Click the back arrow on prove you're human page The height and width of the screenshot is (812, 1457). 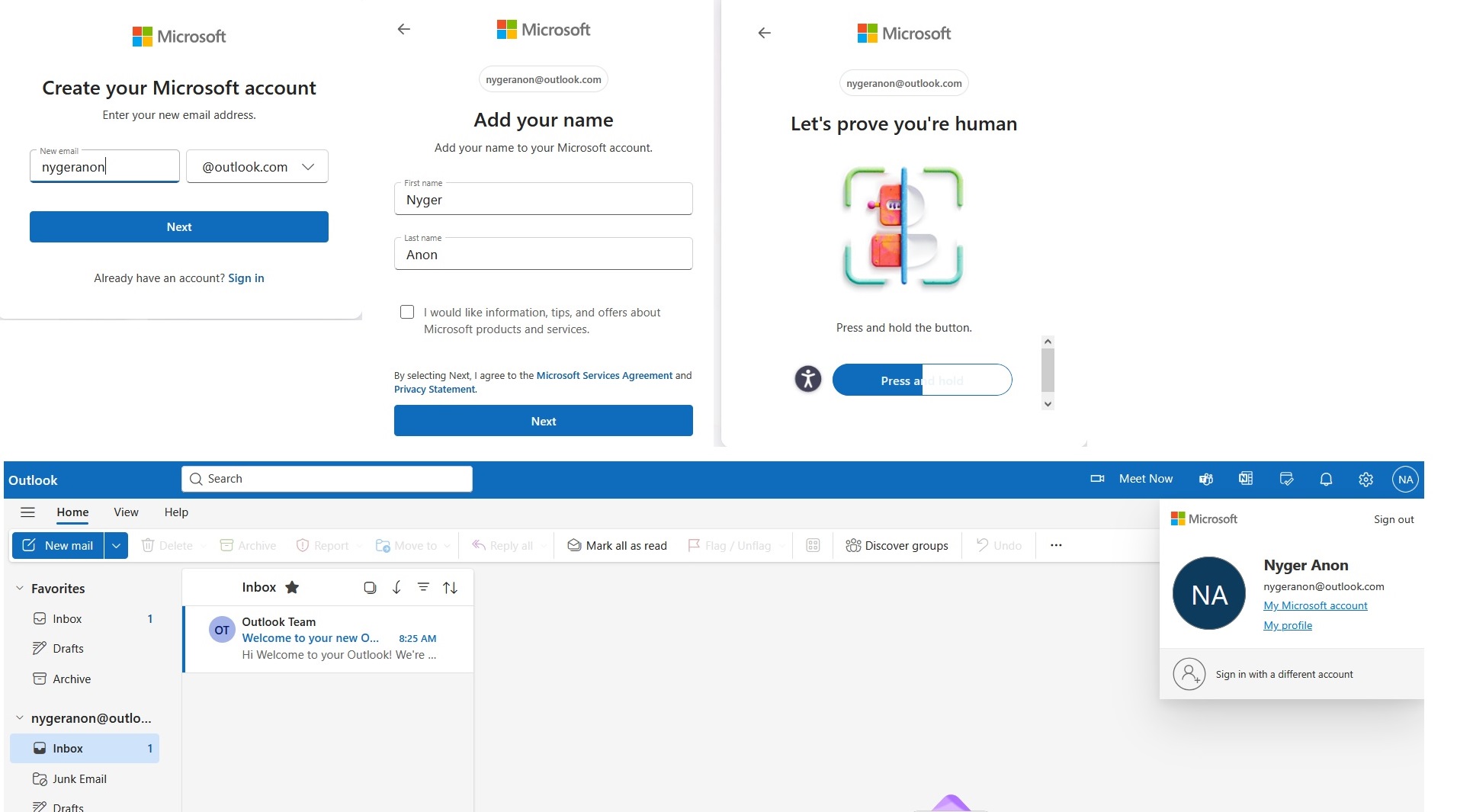[x=764, y=33]
